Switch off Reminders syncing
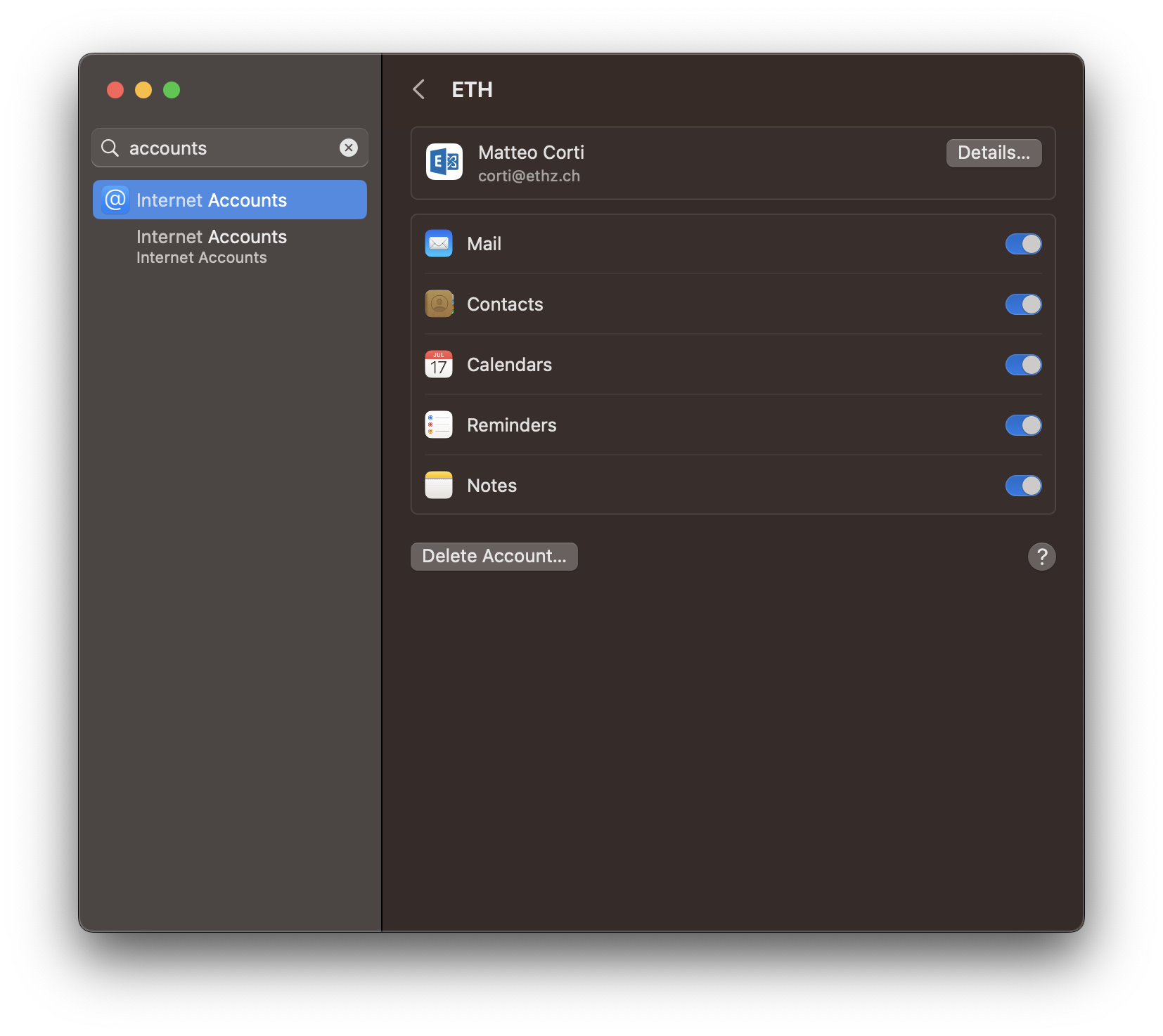 click(x=1024, y=425)
